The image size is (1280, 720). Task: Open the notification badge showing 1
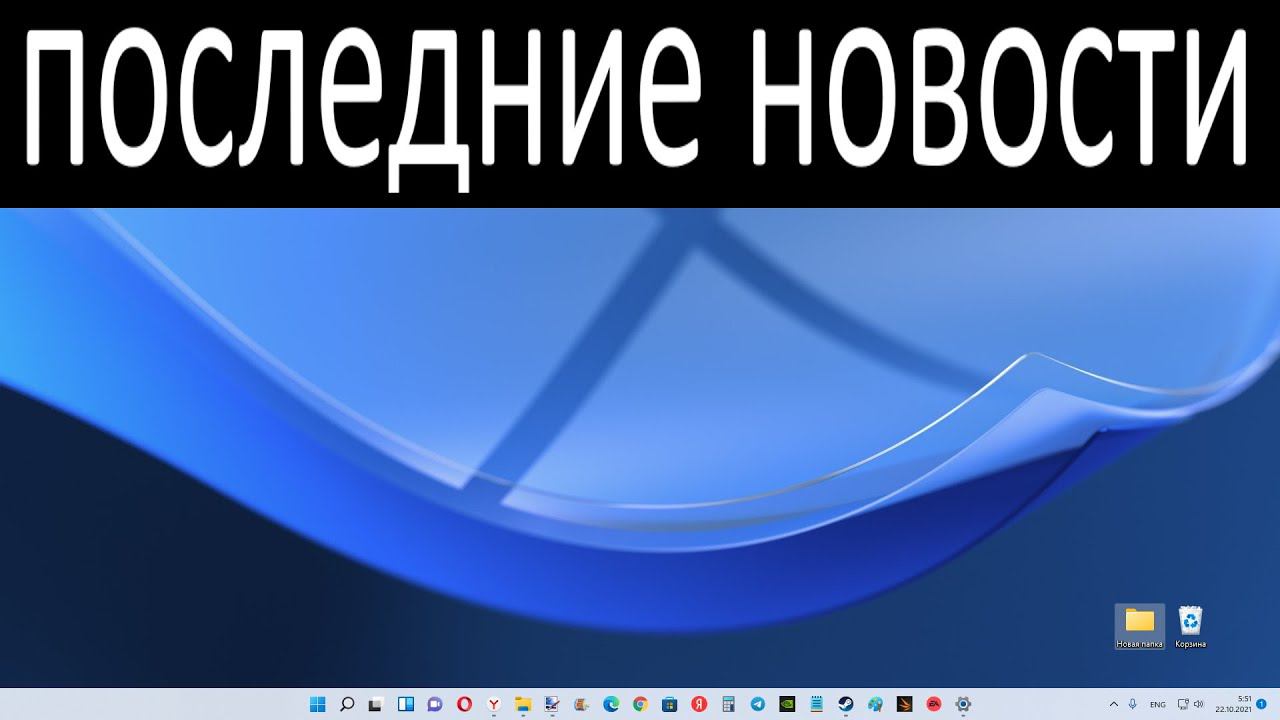tap(1262, 704)
